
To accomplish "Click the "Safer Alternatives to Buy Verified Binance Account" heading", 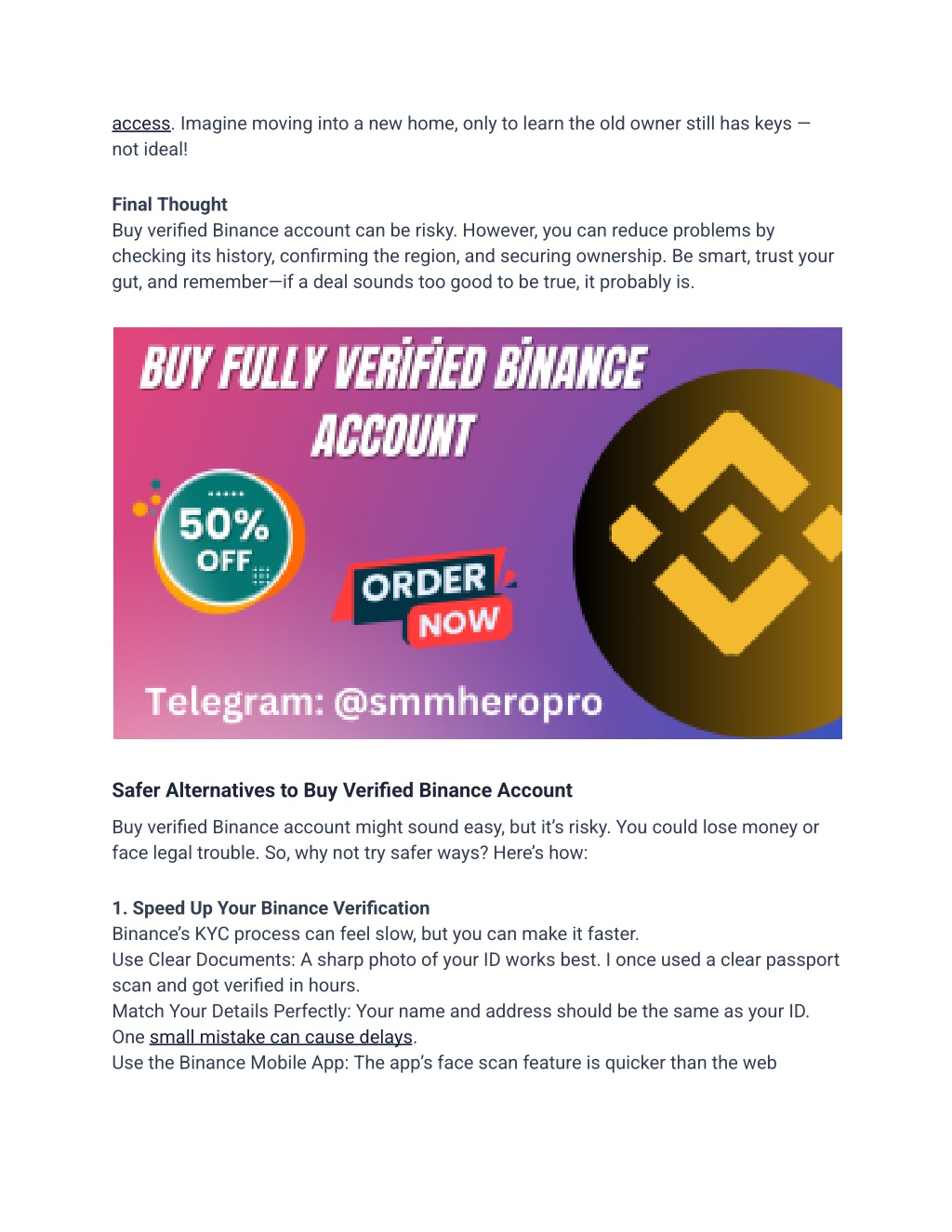I will point(342,790).
